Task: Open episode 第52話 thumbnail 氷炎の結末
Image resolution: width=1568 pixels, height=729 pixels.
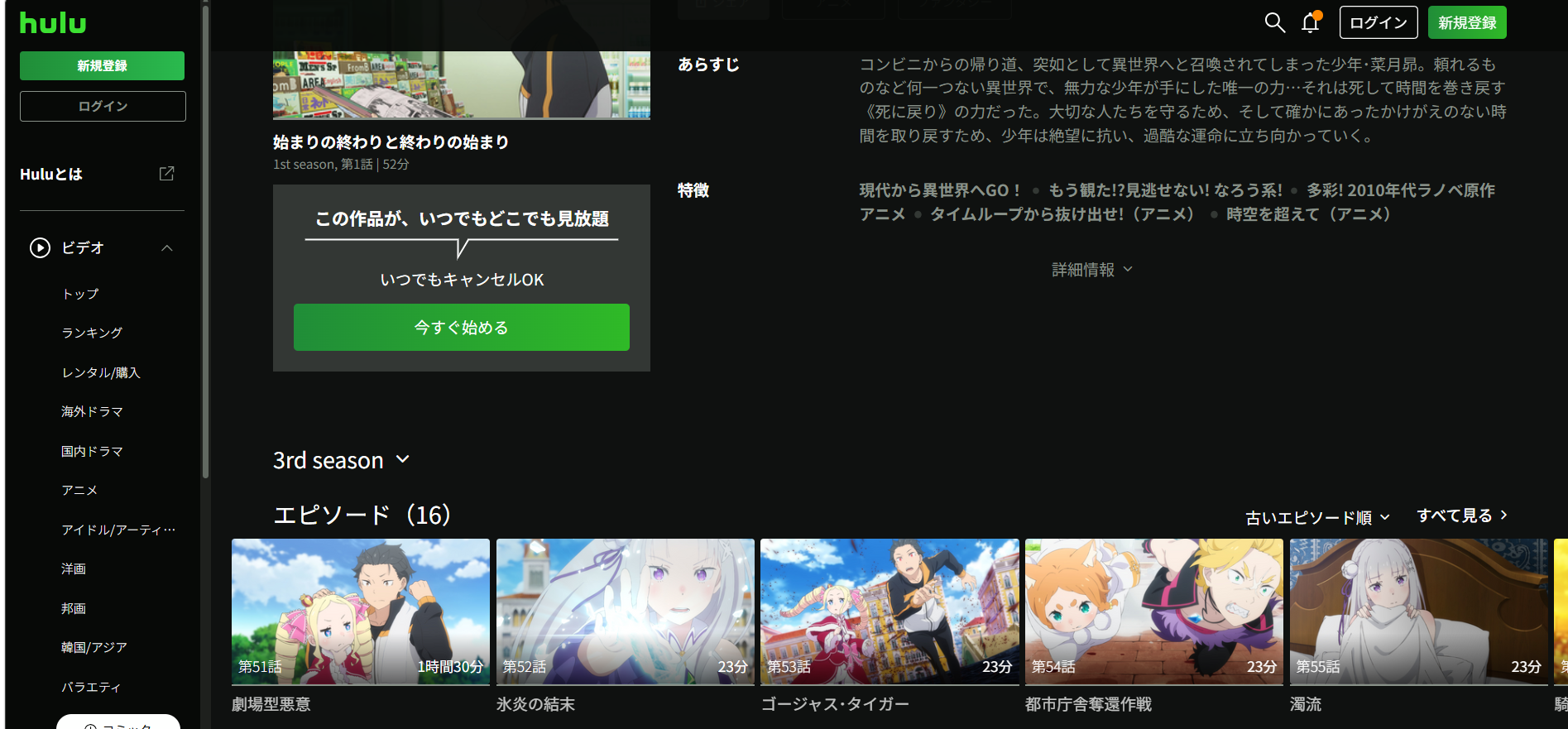Action: [x=626, y=611]
